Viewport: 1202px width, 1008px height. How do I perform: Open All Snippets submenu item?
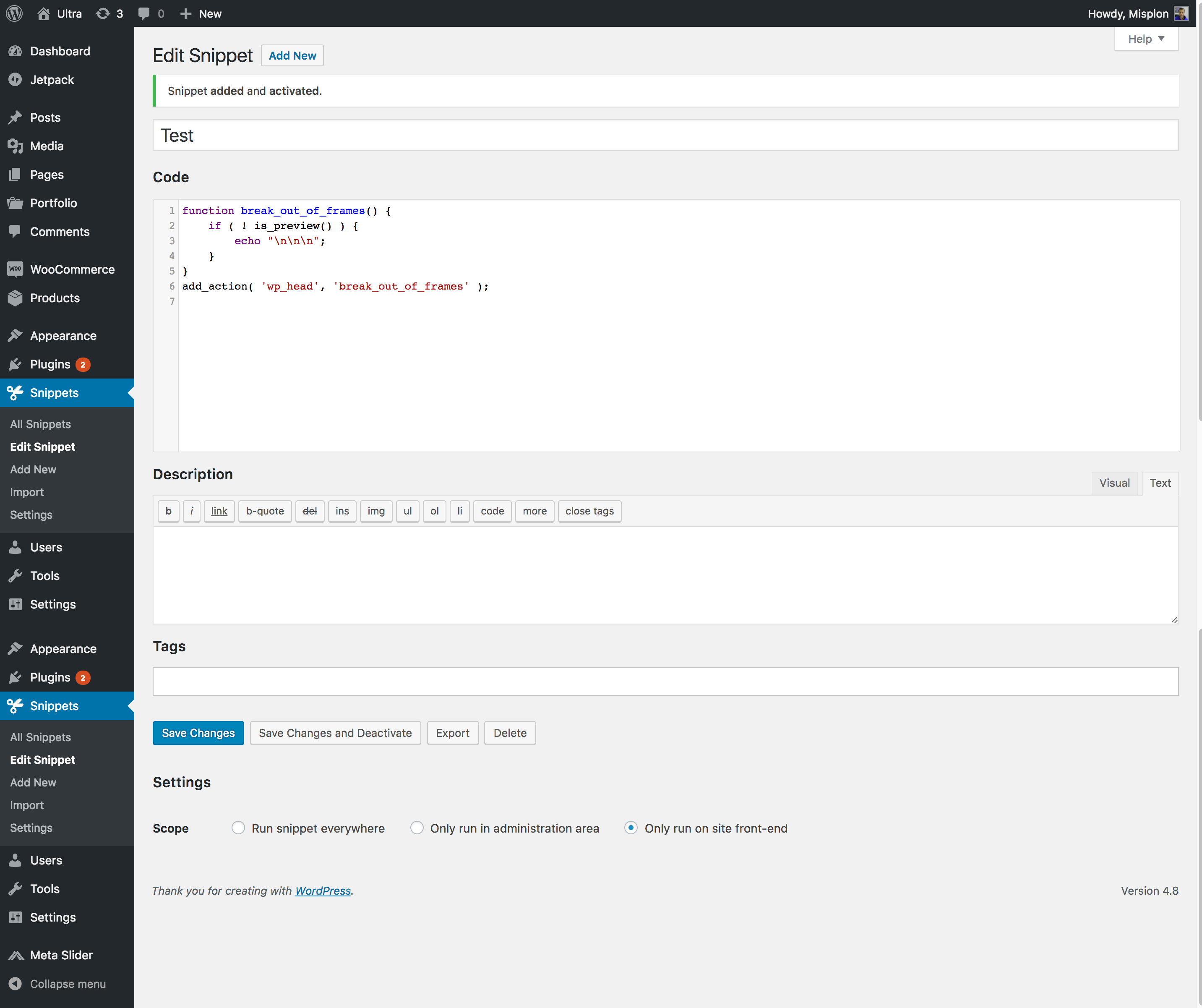coord(41,424)
